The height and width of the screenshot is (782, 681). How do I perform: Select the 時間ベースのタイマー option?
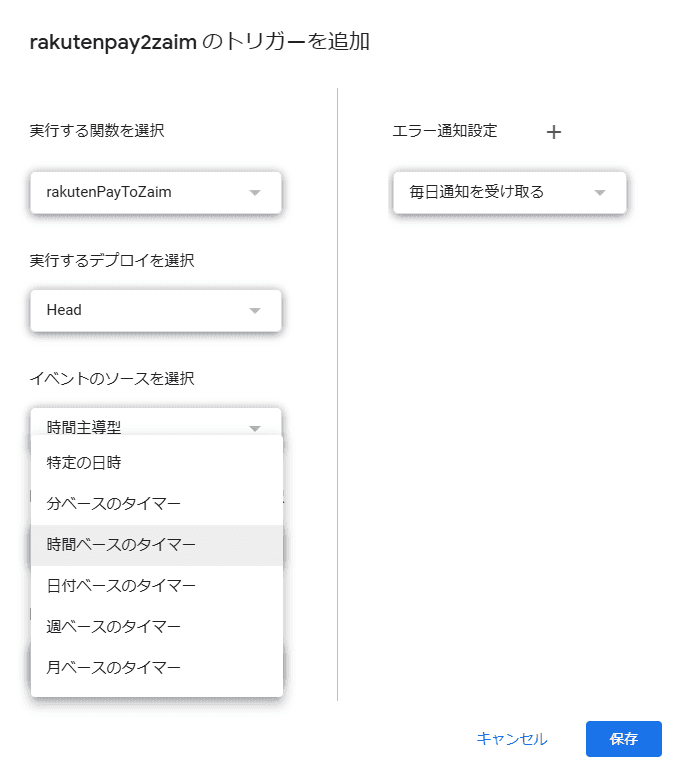click(x=121, y=545)
